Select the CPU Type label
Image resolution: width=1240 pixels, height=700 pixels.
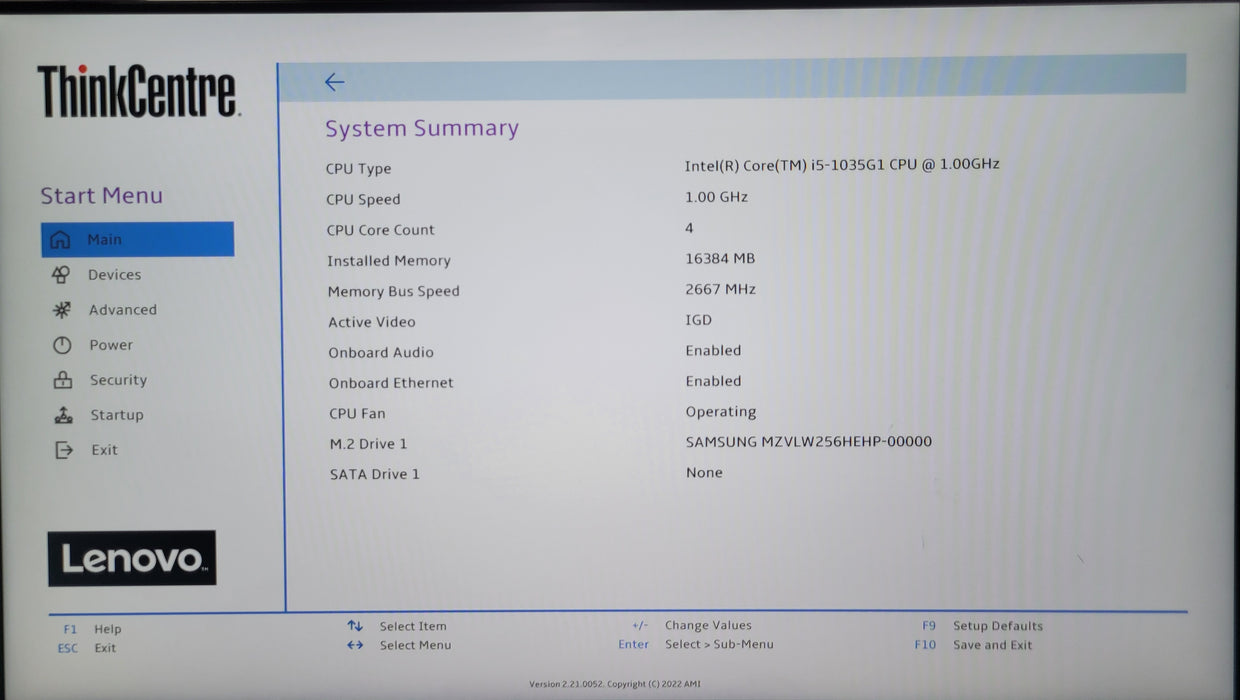coord(358,169)
